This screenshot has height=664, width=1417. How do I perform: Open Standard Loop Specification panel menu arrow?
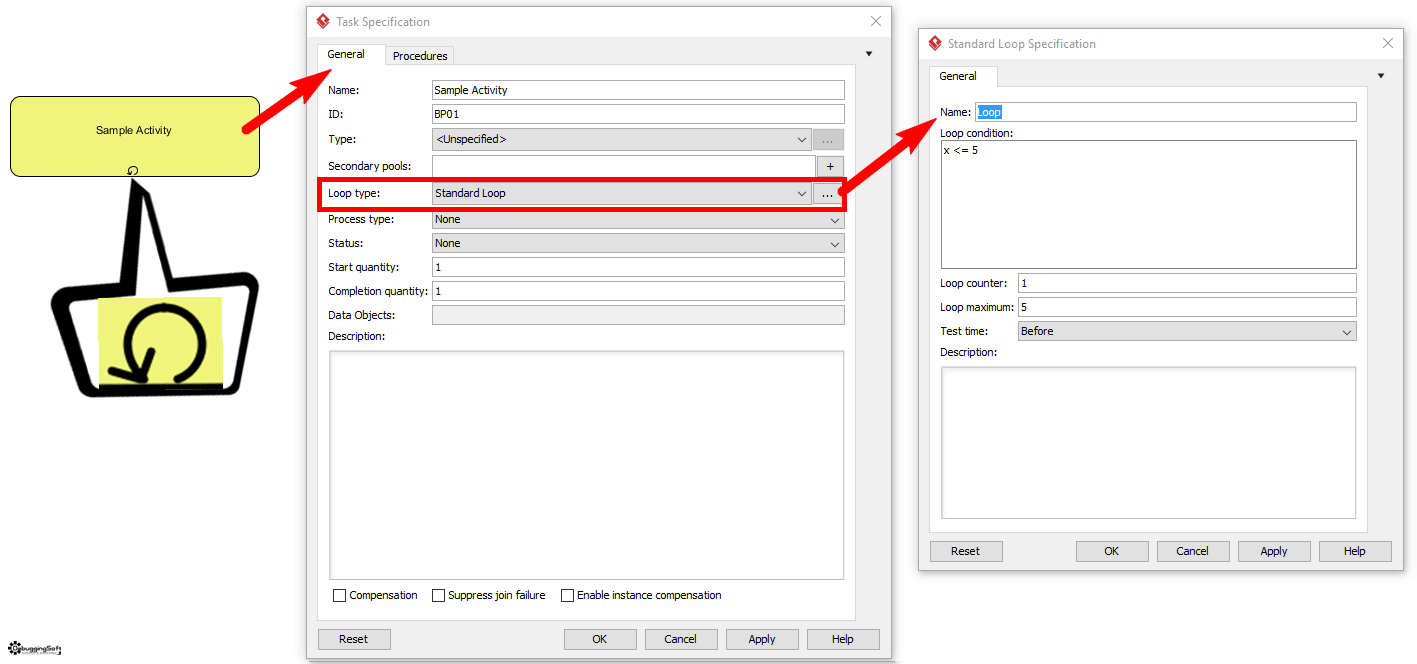coord(1380,76)
